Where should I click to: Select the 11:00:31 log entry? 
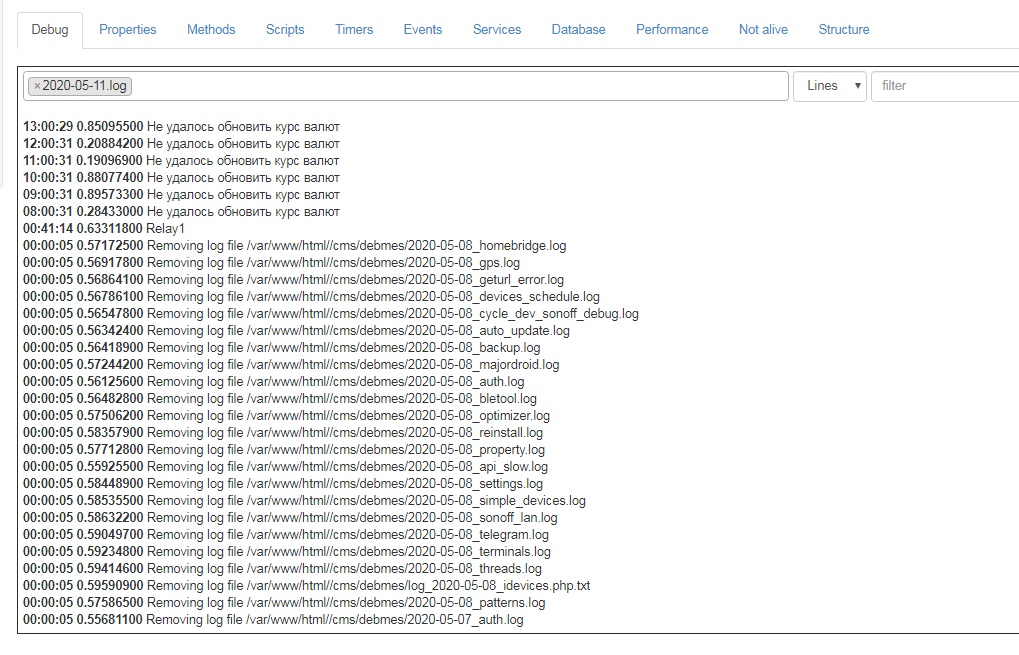point(181,161)
